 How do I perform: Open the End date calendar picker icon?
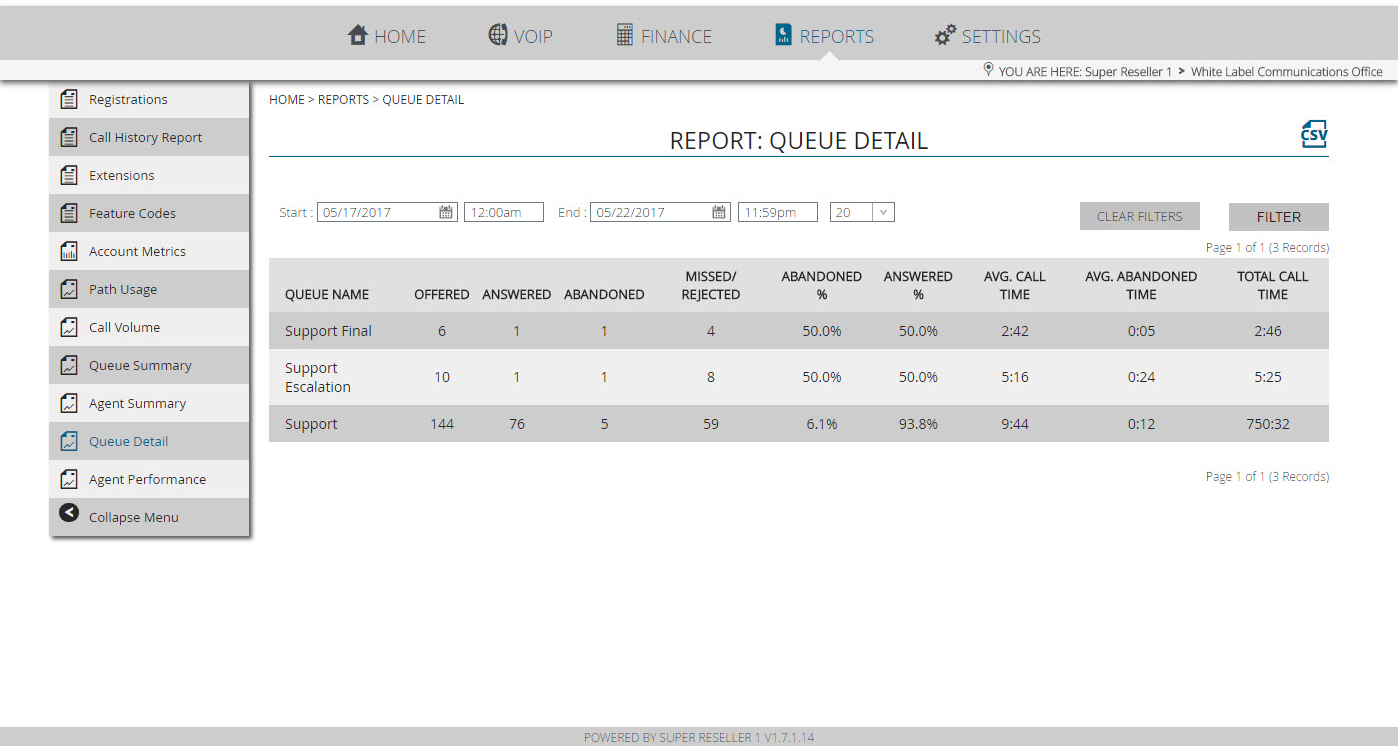point(719,212)
